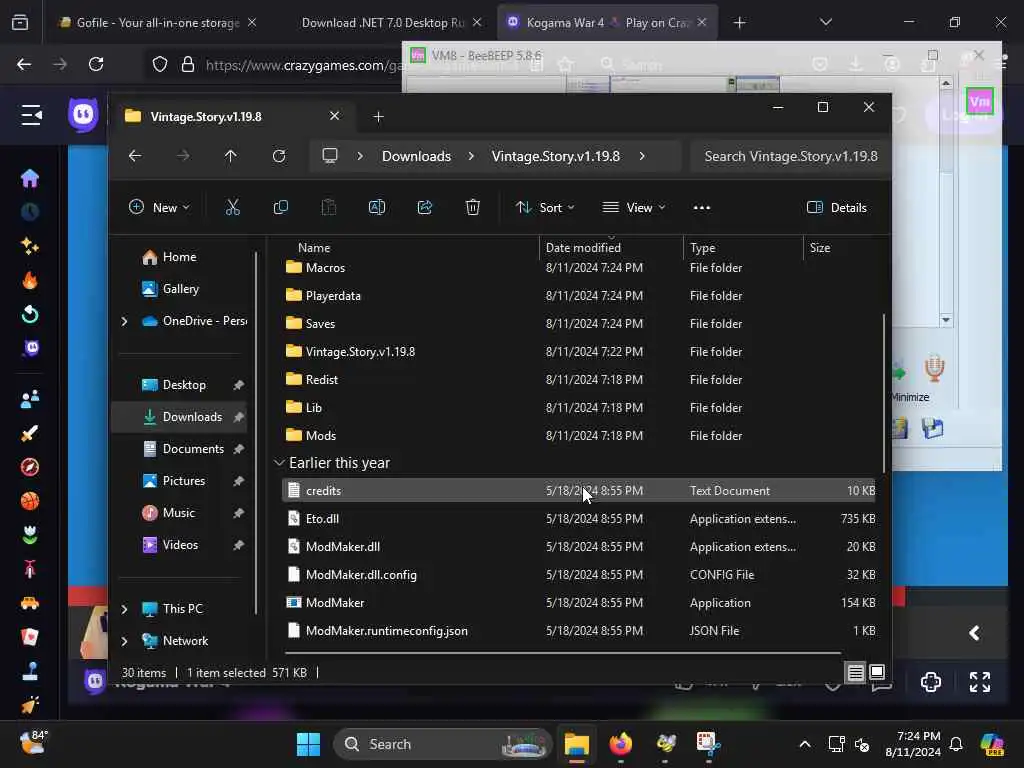This screenshot has height=768, width=1024.
Task: Open Windows Start menu
Action: tap(308, 744)
